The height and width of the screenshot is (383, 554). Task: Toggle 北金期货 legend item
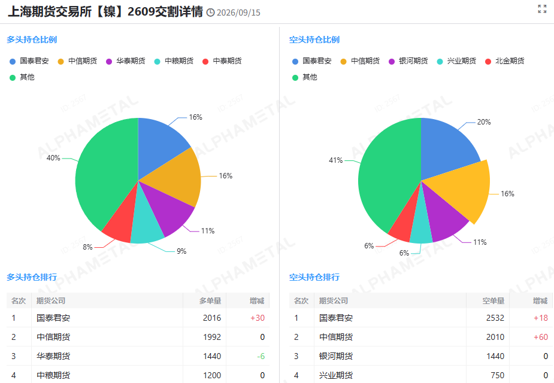[x=505, y=61]
